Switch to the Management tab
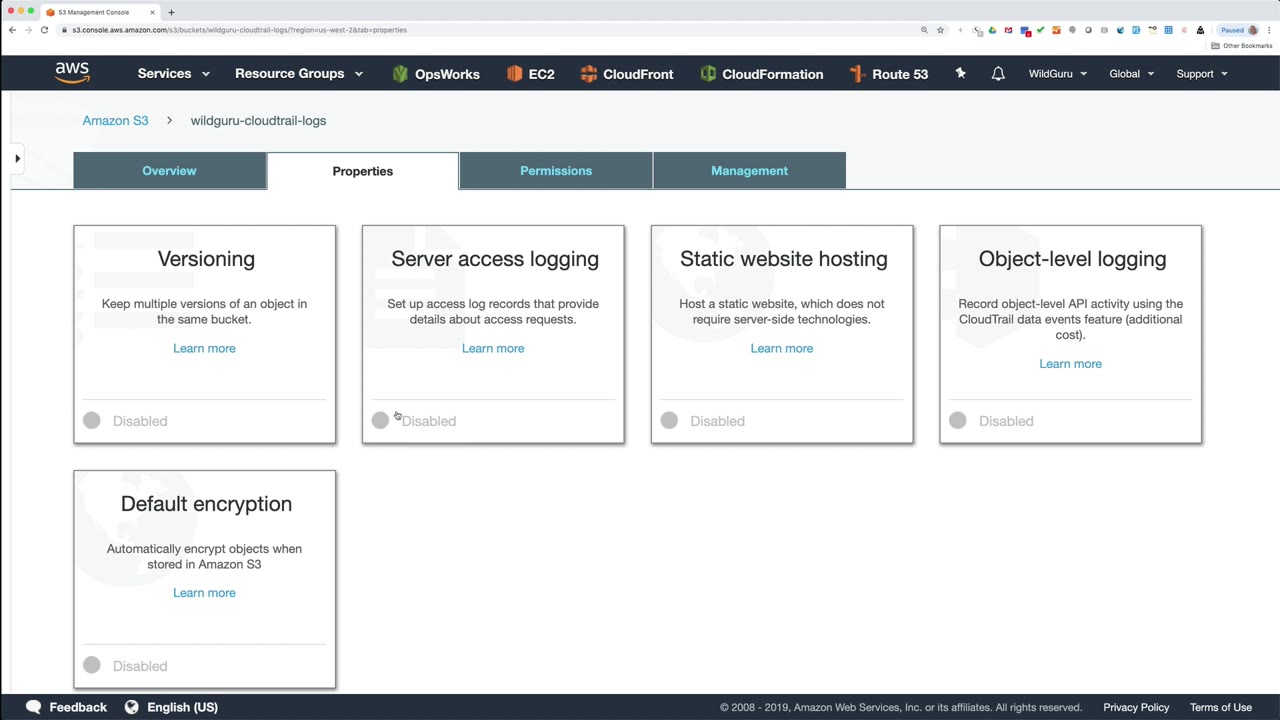Image resolution: width=1280 pixels, height=720 pixels. pos(749,171)
